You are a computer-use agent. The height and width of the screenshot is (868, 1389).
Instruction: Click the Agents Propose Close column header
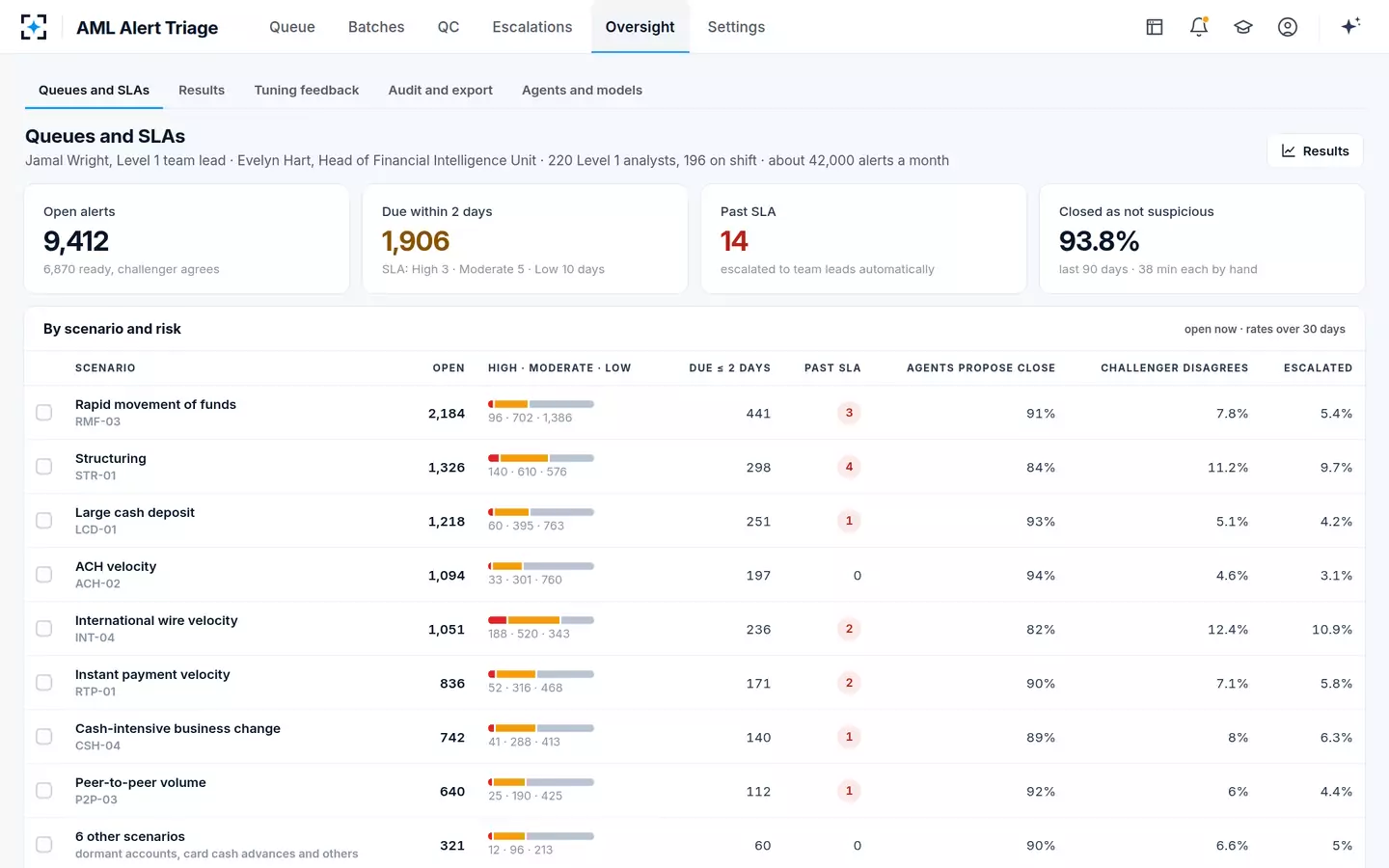[981, 368]
